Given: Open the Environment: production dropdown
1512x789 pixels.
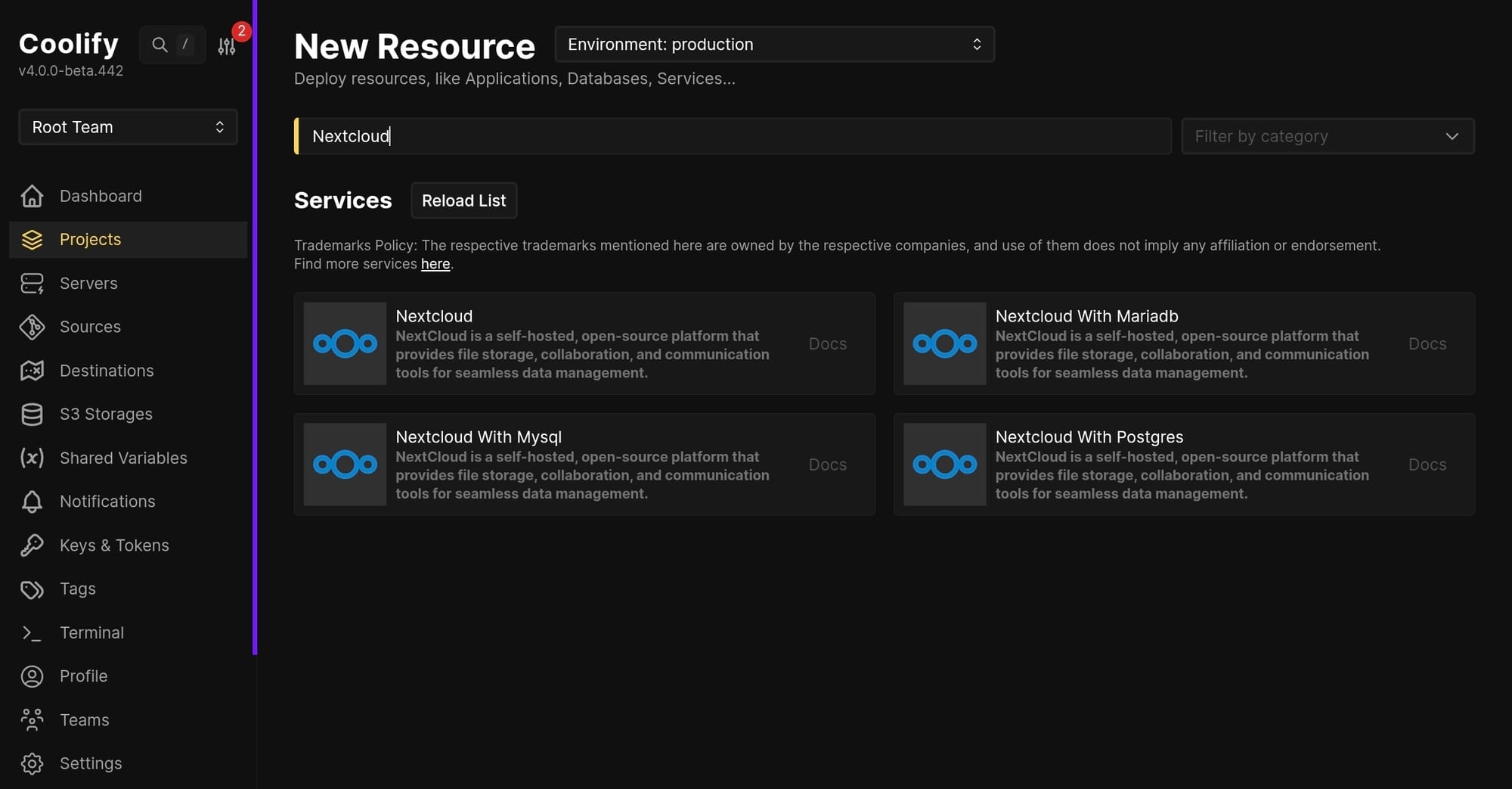Looking at the screenshot, I should coord(774,45).
